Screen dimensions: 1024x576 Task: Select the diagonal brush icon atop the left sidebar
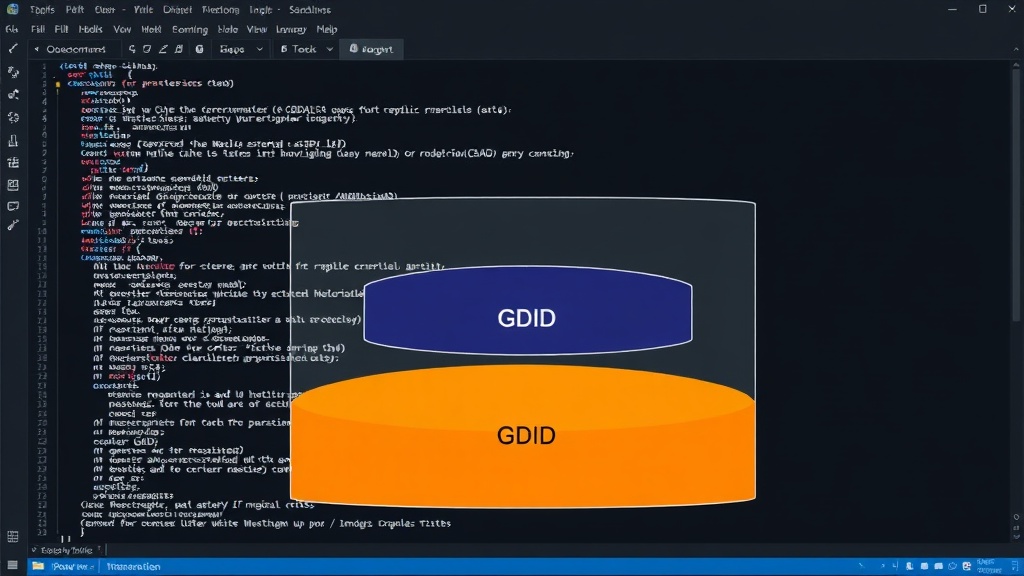(12, 49)
